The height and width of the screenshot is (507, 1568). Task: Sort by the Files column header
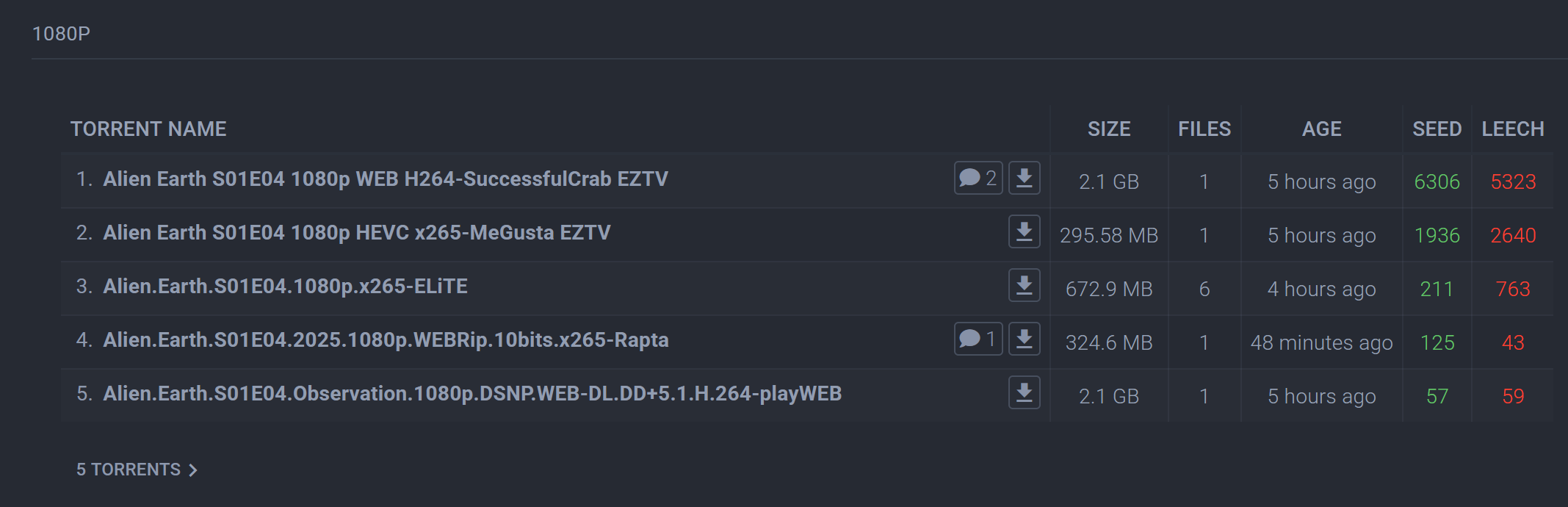click(x=1204, y=129)
